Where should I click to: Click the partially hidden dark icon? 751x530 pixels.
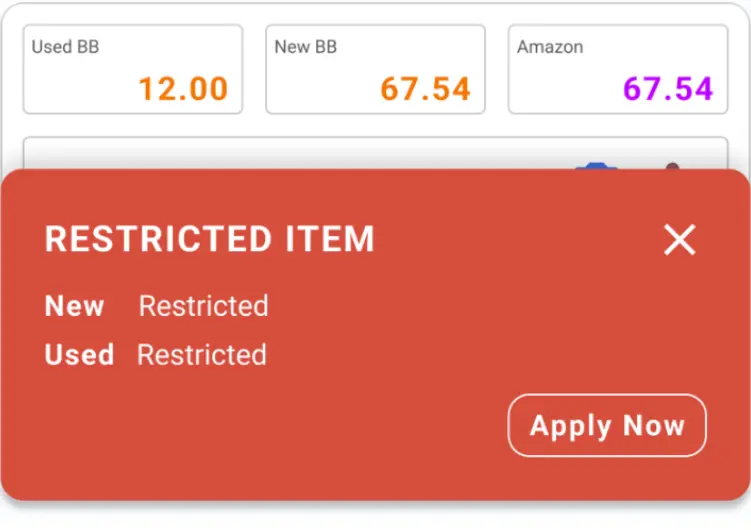tap(672, 165)
